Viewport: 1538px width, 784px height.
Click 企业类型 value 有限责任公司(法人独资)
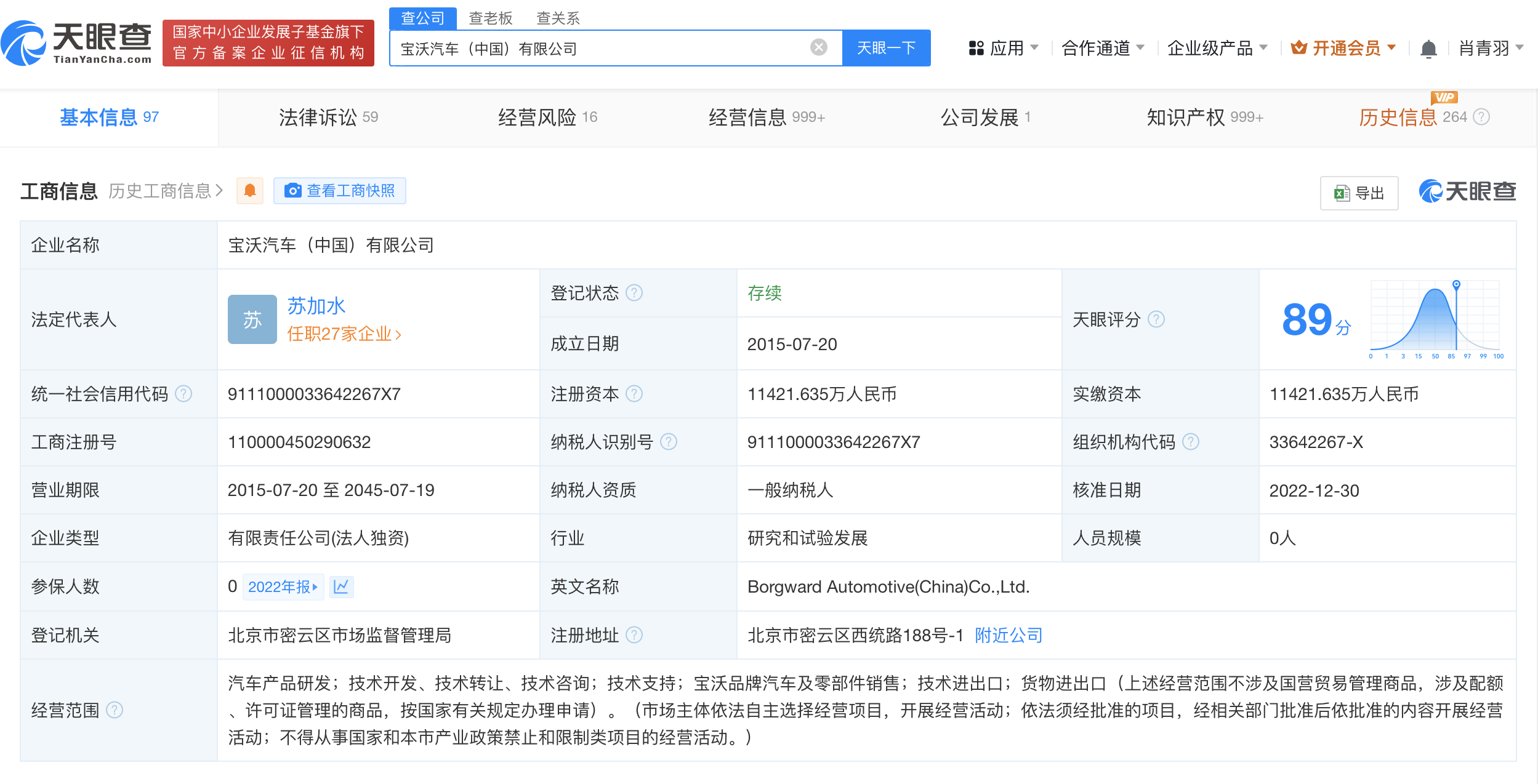coord(318,538)
